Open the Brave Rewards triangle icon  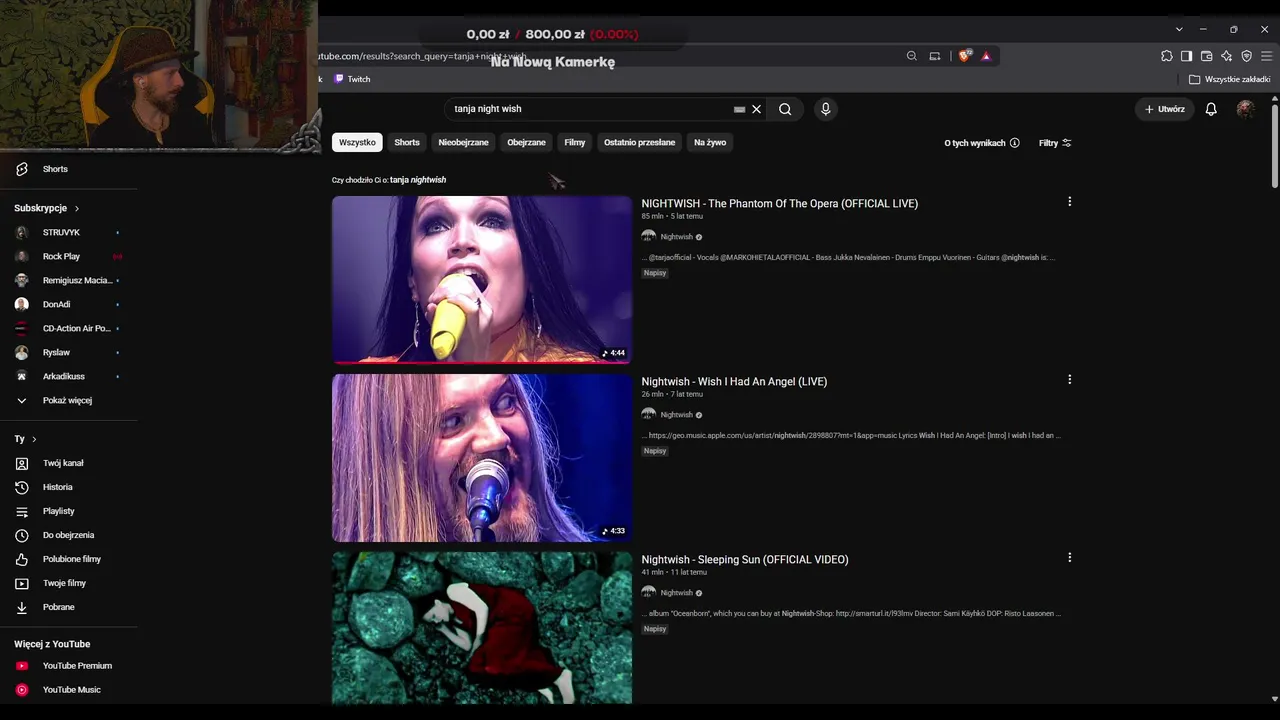(986, 56)
